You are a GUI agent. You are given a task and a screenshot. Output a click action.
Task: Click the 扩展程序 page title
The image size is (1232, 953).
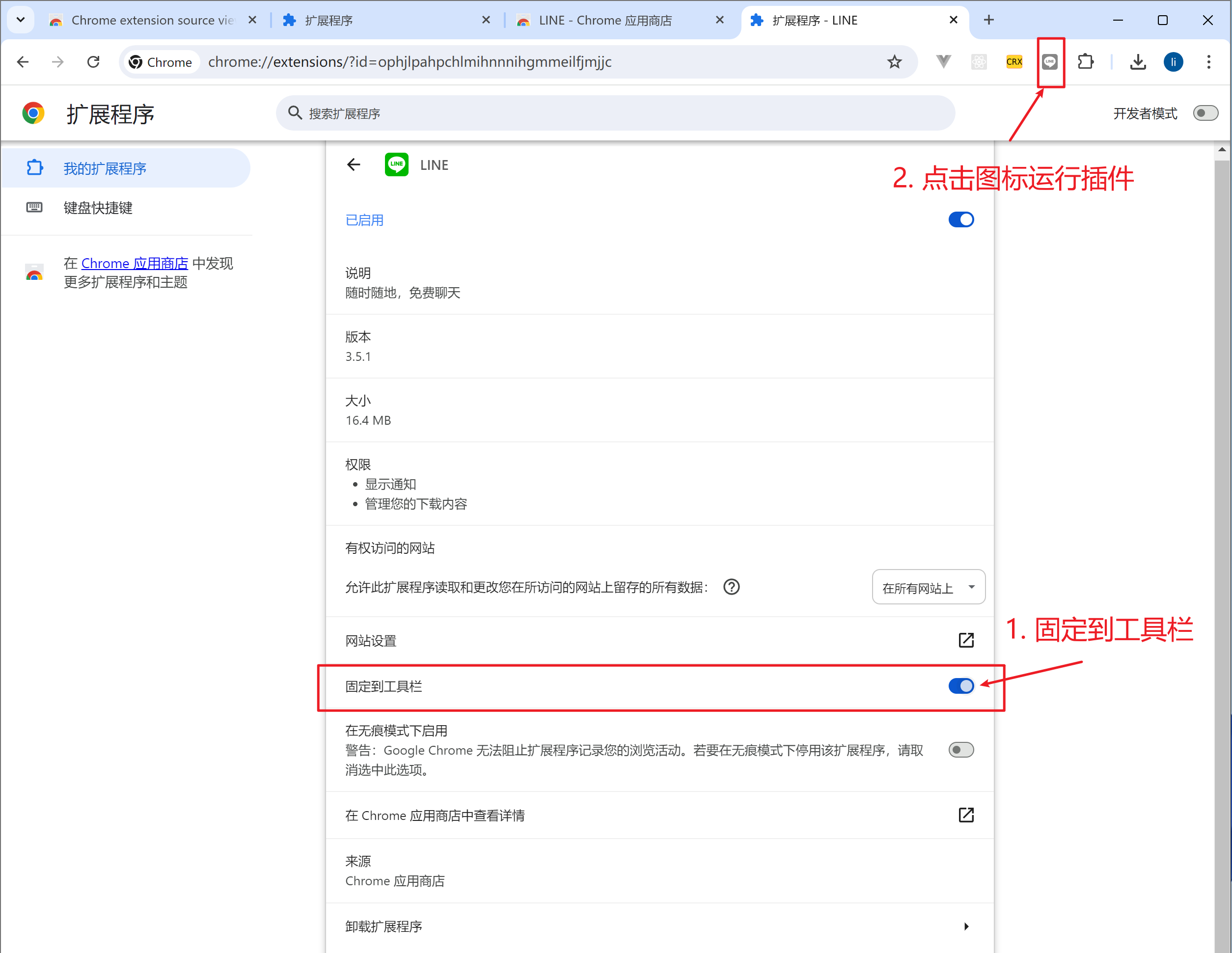point(110,114)
